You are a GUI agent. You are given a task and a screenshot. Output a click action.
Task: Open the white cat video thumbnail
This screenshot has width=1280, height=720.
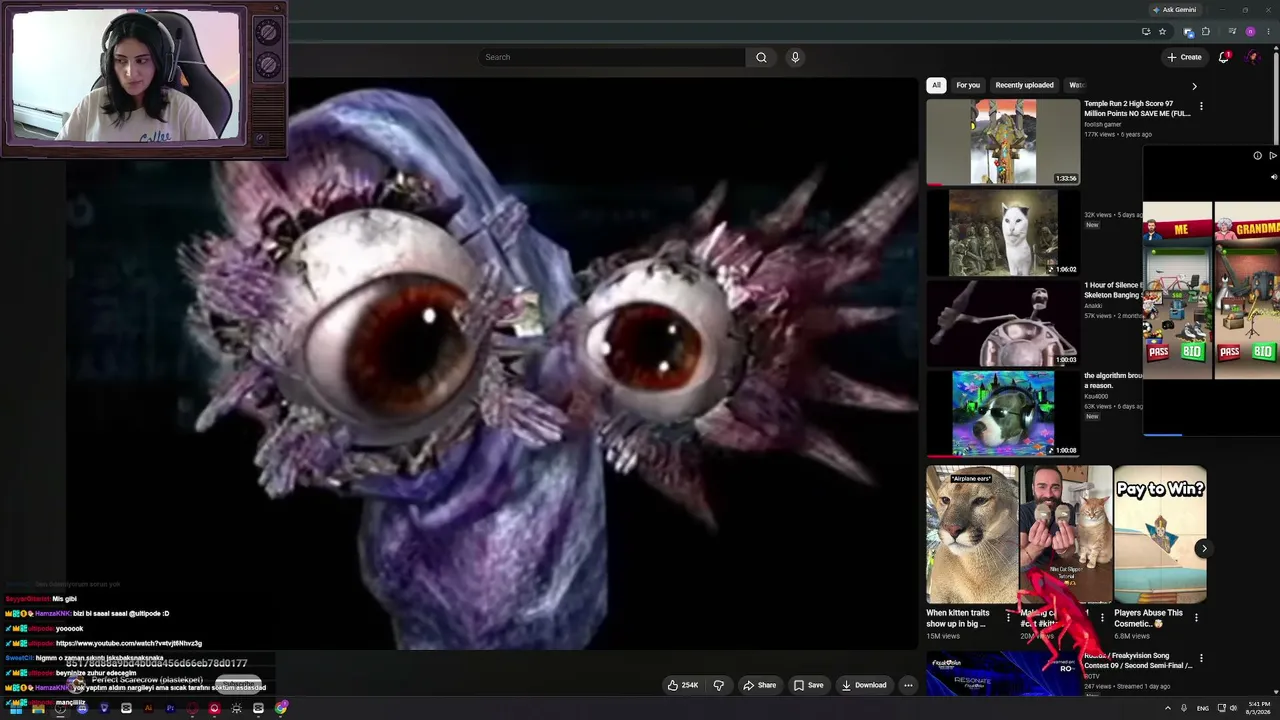(x=1003, y=232)
